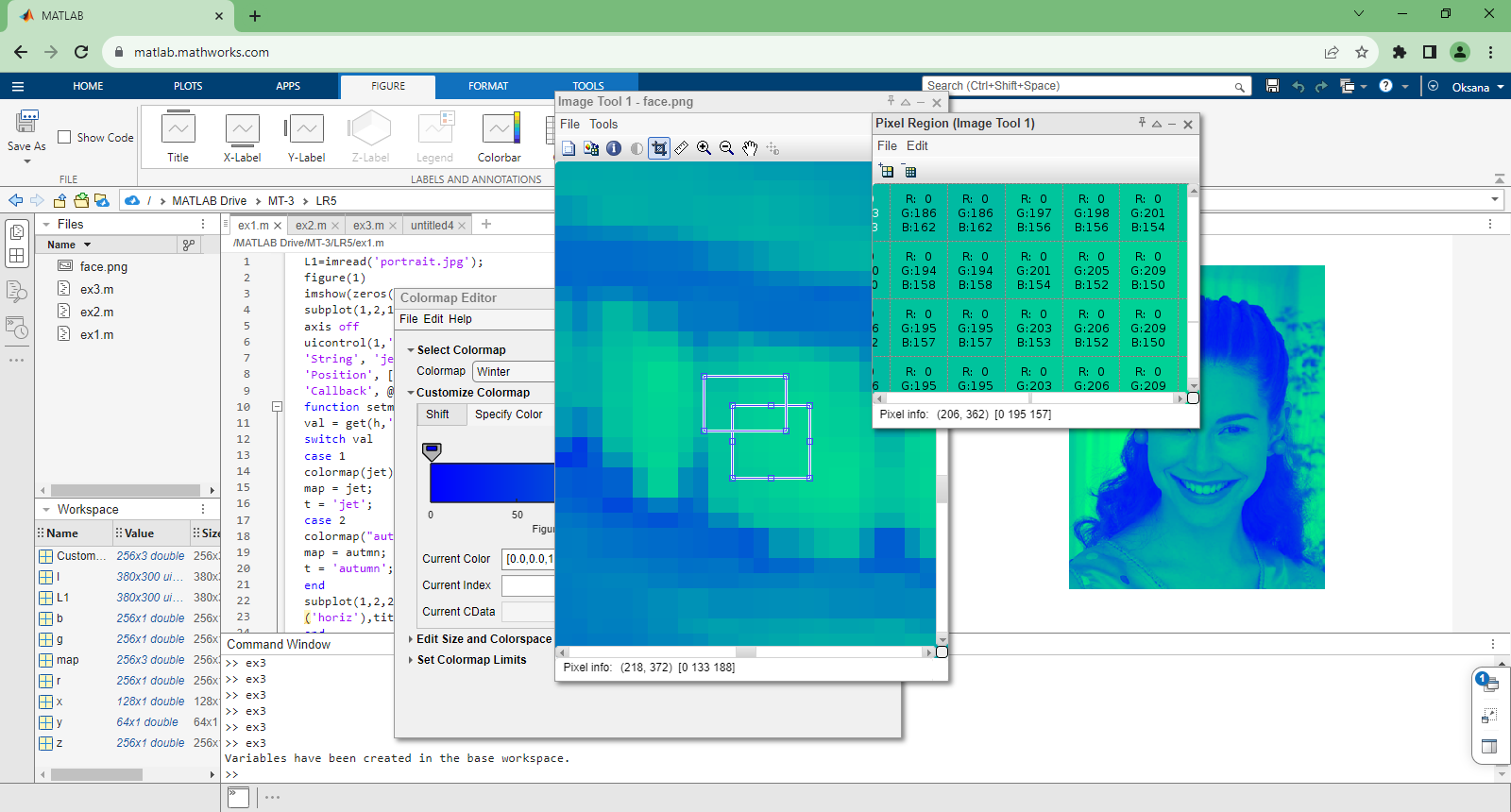
Task: Open the Colormap Winter dropdown
Action: point(513,372)
